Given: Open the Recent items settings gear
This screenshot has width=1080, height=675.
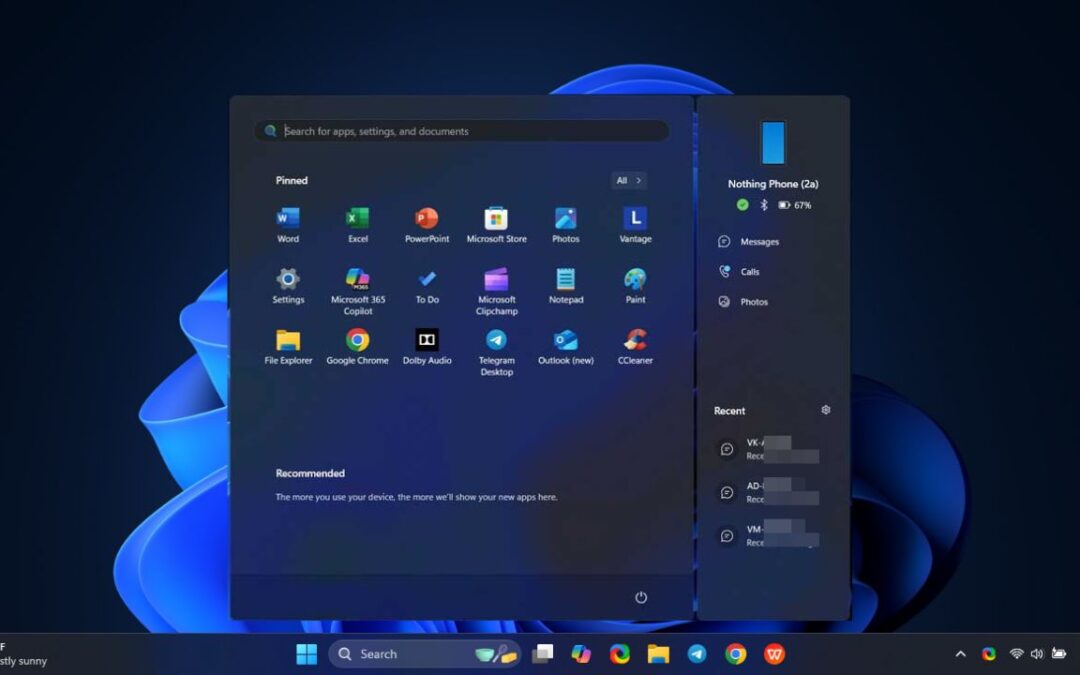Looking at the screenshot, I should point(825,410).
